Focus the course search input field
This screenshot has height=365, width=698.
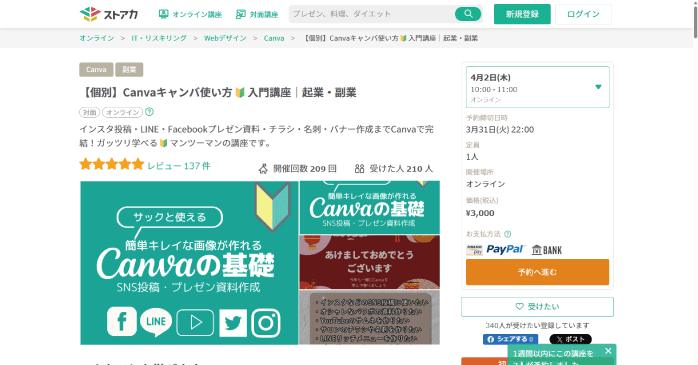[x=371, y=14]
